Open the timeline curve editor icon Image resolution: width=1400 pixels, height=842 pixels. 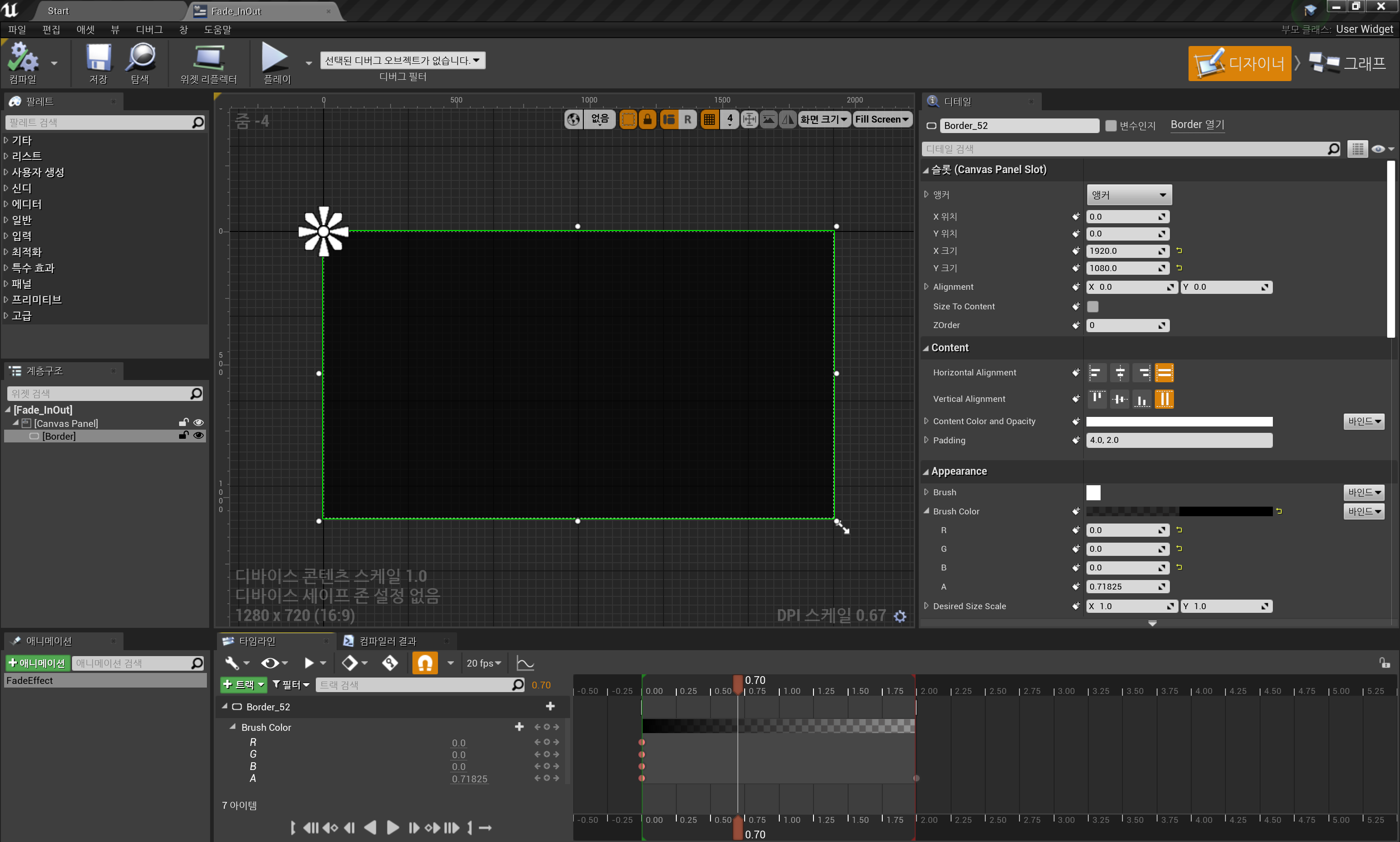pos(525,662)
